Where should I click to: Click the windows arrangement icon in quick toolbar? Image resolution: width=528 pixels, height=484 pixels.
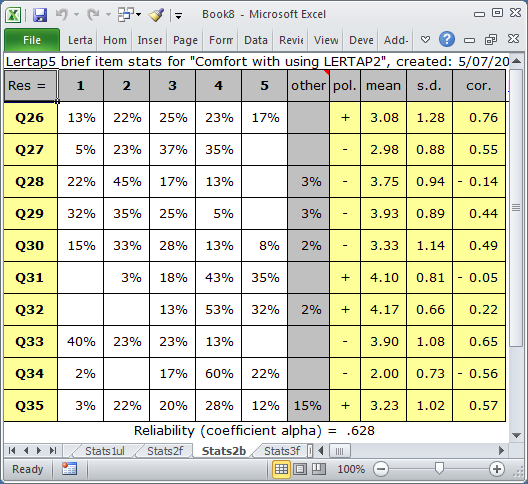click(126, 14)
